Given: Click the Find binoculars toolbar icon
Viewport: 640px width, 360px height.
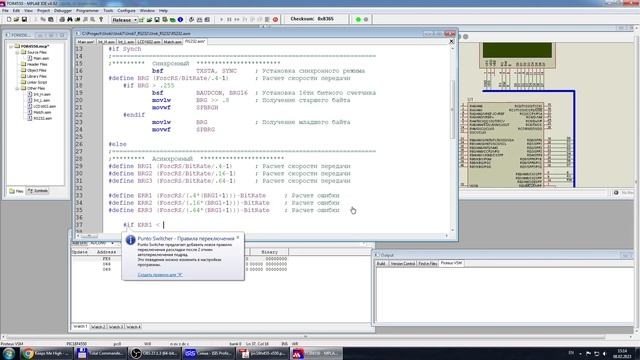Looking at the screenshot, I should click(70, 19).
